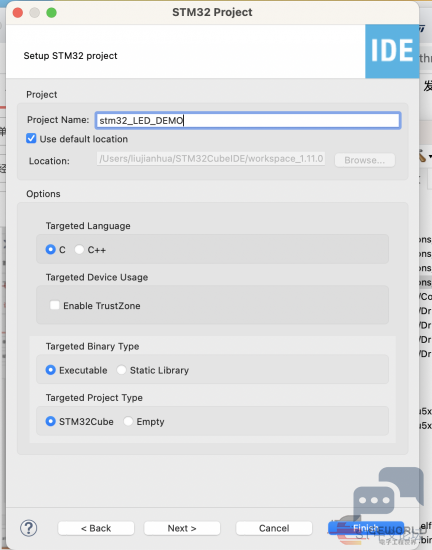
Task: Click the Browse... button
Action: [365, 160]
